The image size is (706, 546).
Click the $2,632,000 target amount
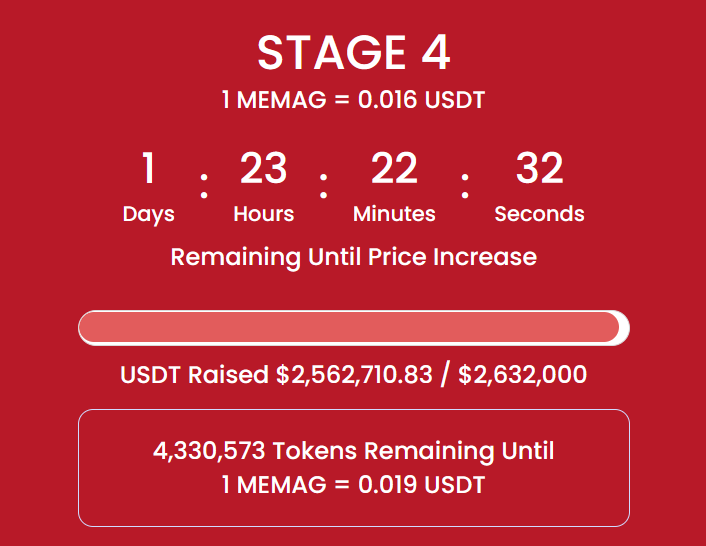click(523, 375)
